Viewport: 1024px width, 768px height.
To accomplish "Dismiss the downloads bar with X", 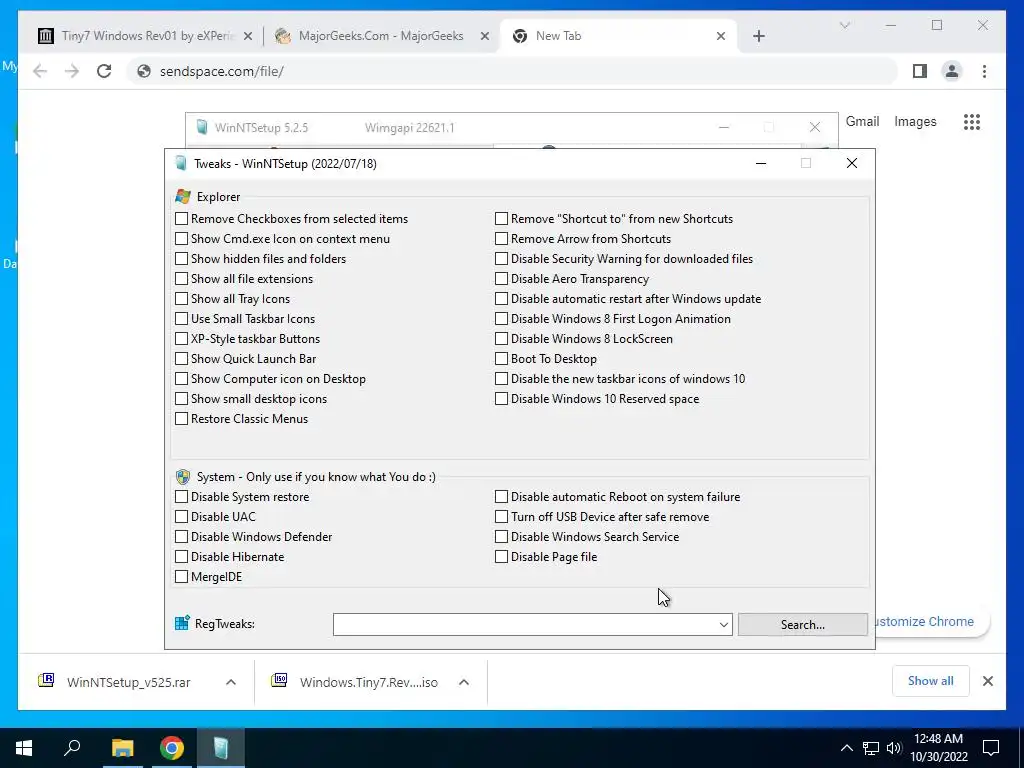I will tap(987, 681).
